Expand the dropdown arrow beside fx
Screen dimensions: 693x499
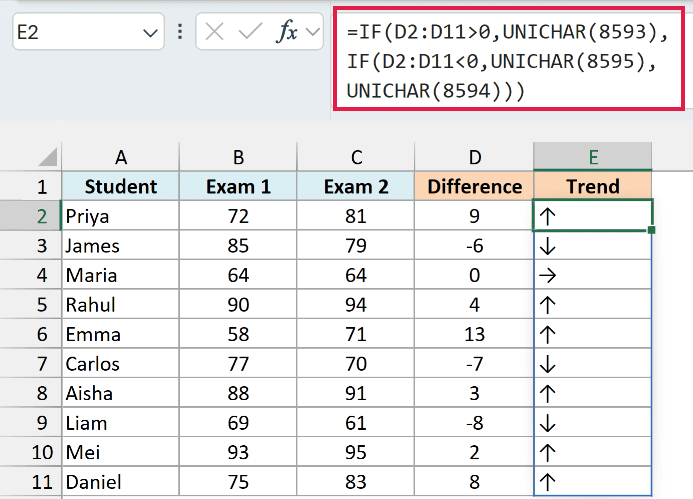click(313, 32)
